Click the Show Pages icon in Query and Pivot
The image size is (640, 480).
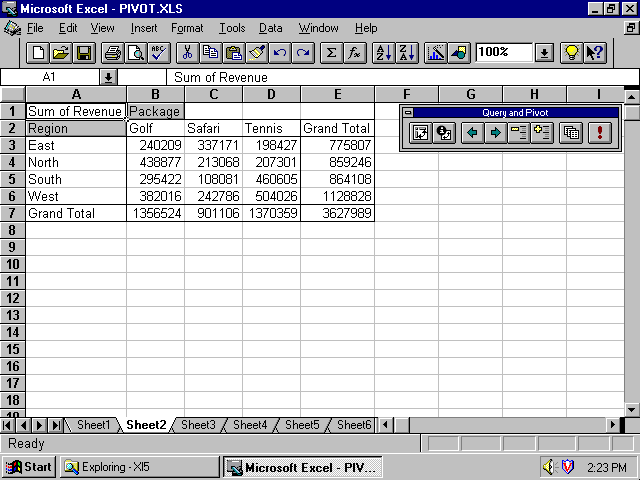pyautogui.click(x=571, y=133)
